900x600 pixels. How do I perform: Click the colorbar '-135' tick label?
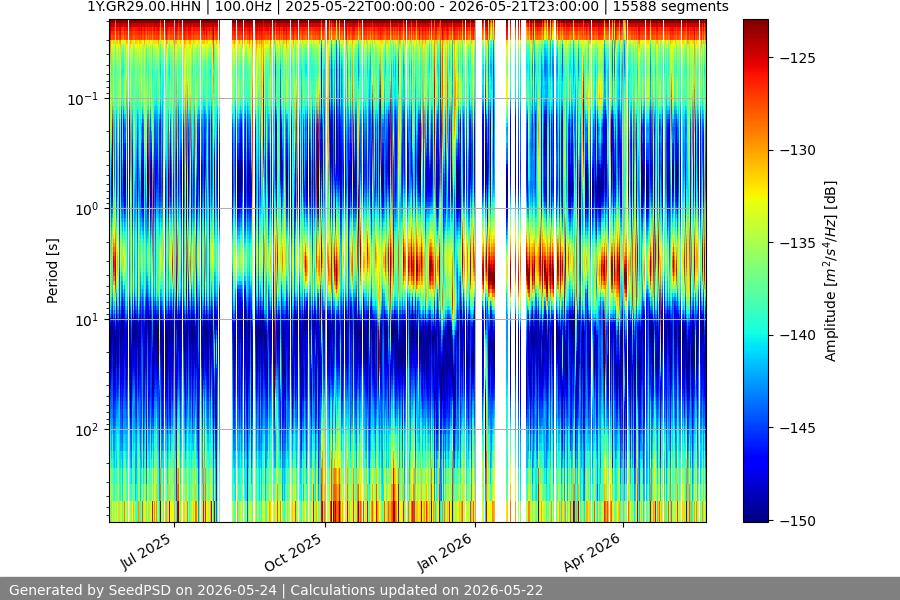(x=798, y=243)
